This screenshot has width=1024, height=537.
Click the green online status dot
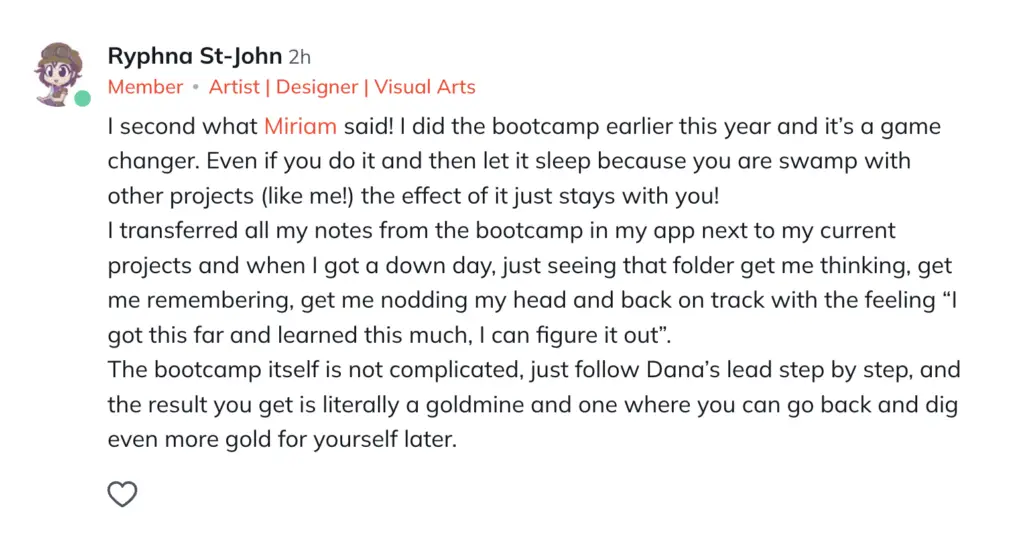pyautogui.click(x=82, y=99)
